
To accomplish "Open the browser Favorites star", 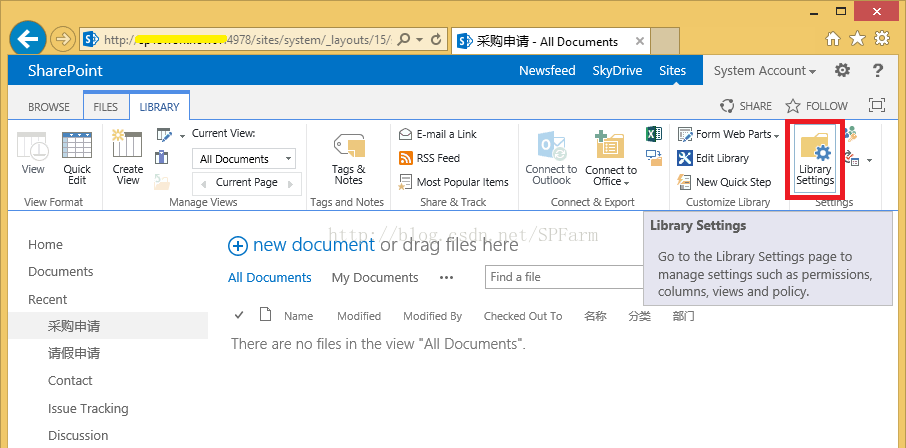I will [x=857, y=39].
